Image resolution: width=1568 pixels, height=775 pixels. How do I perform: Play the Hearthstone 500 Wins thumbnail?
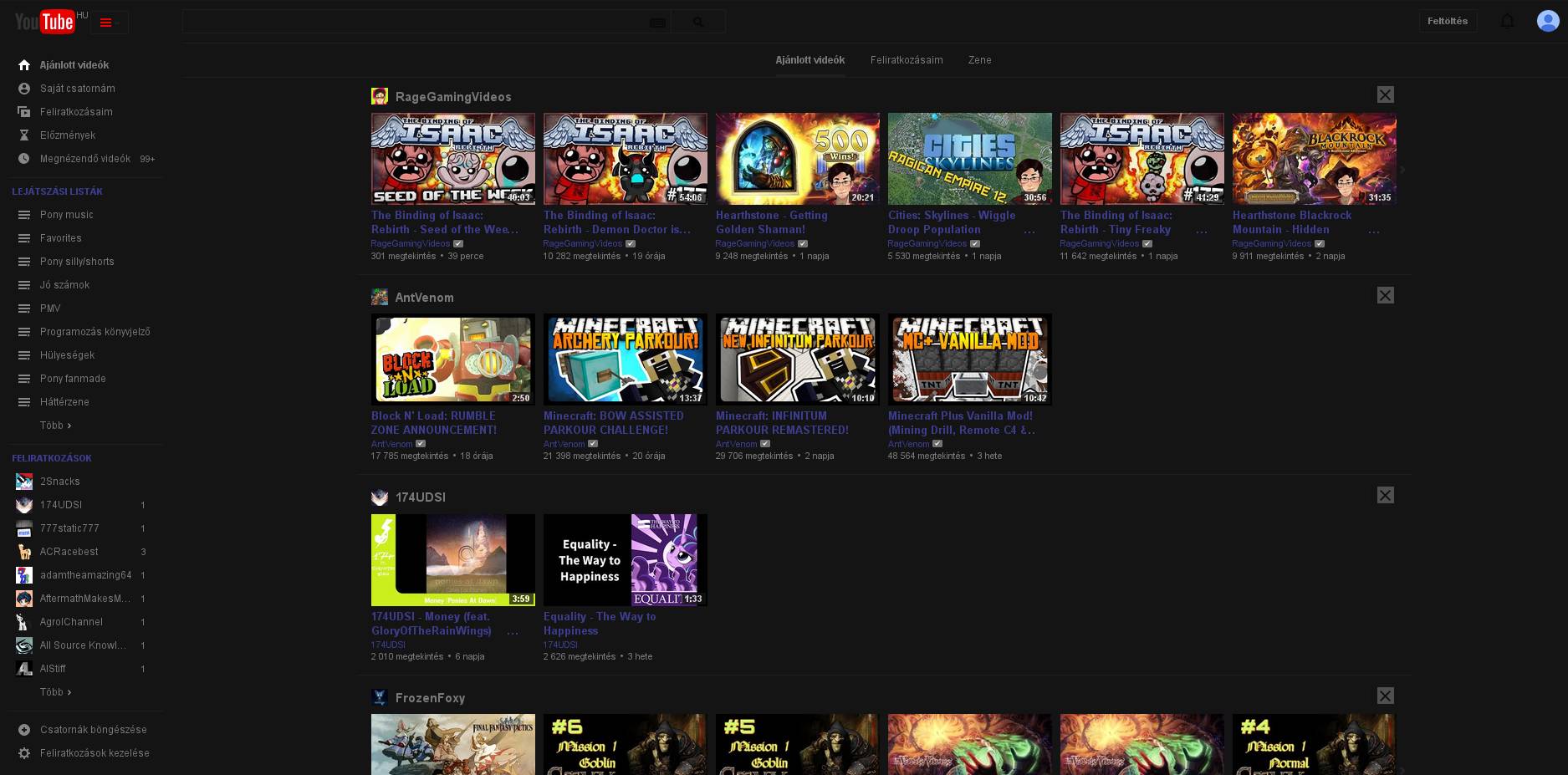(798, 159)
